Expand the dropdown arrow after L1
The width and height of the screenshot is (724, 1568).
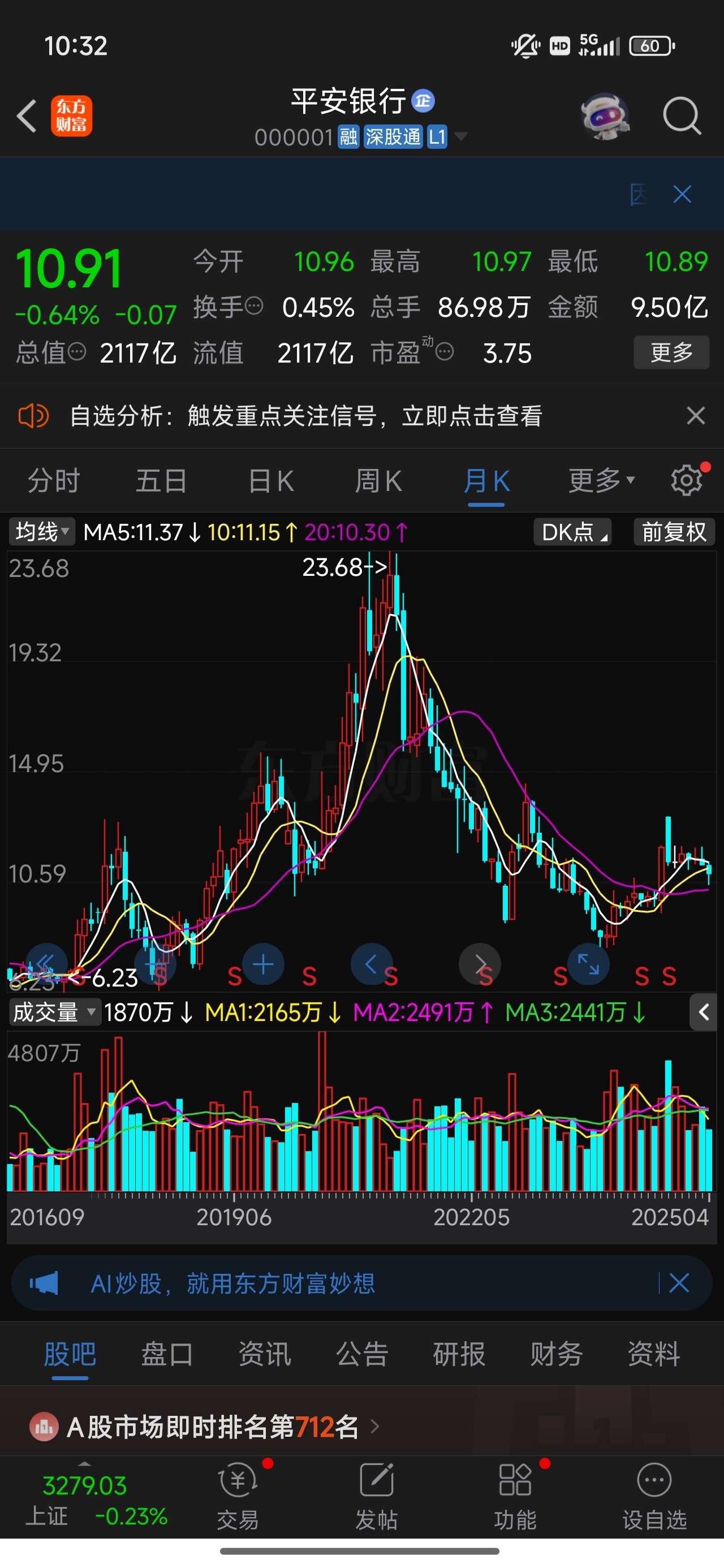pos(462,136)
